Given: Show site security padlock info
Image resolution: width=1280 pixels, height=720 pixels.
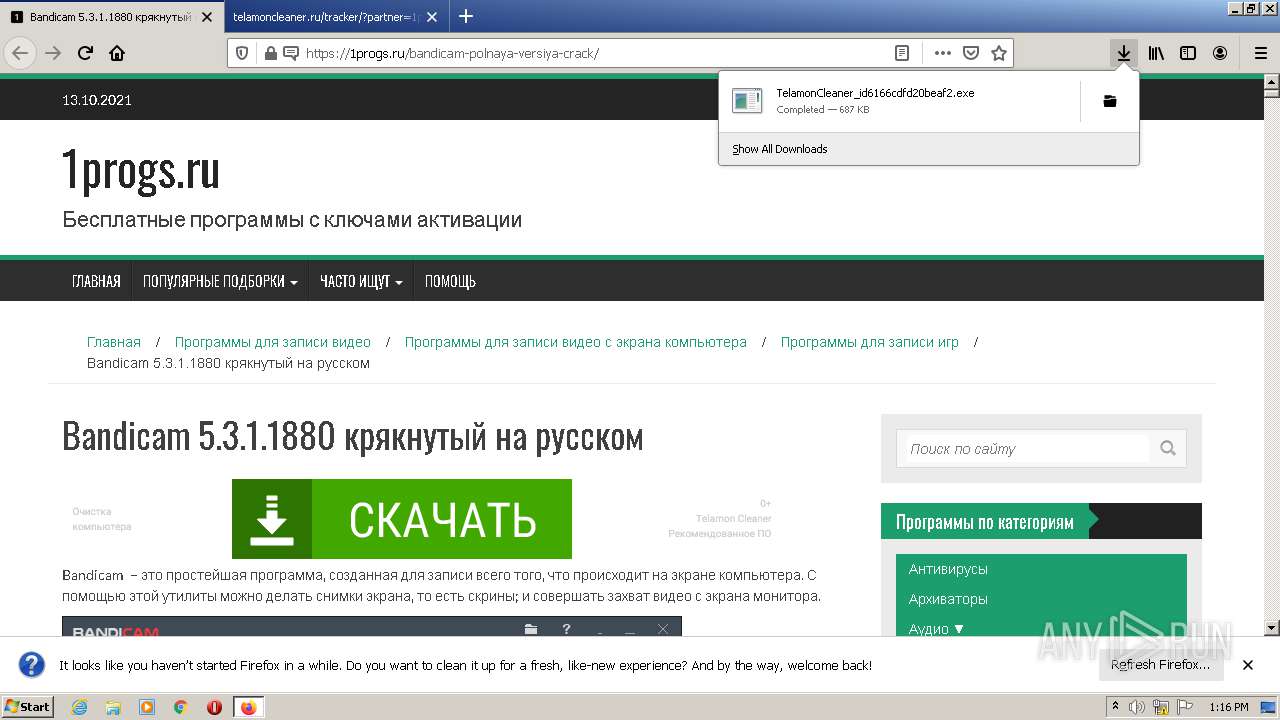Looking at the screenshot, I should pyautogui.click(x=270, y=53).
